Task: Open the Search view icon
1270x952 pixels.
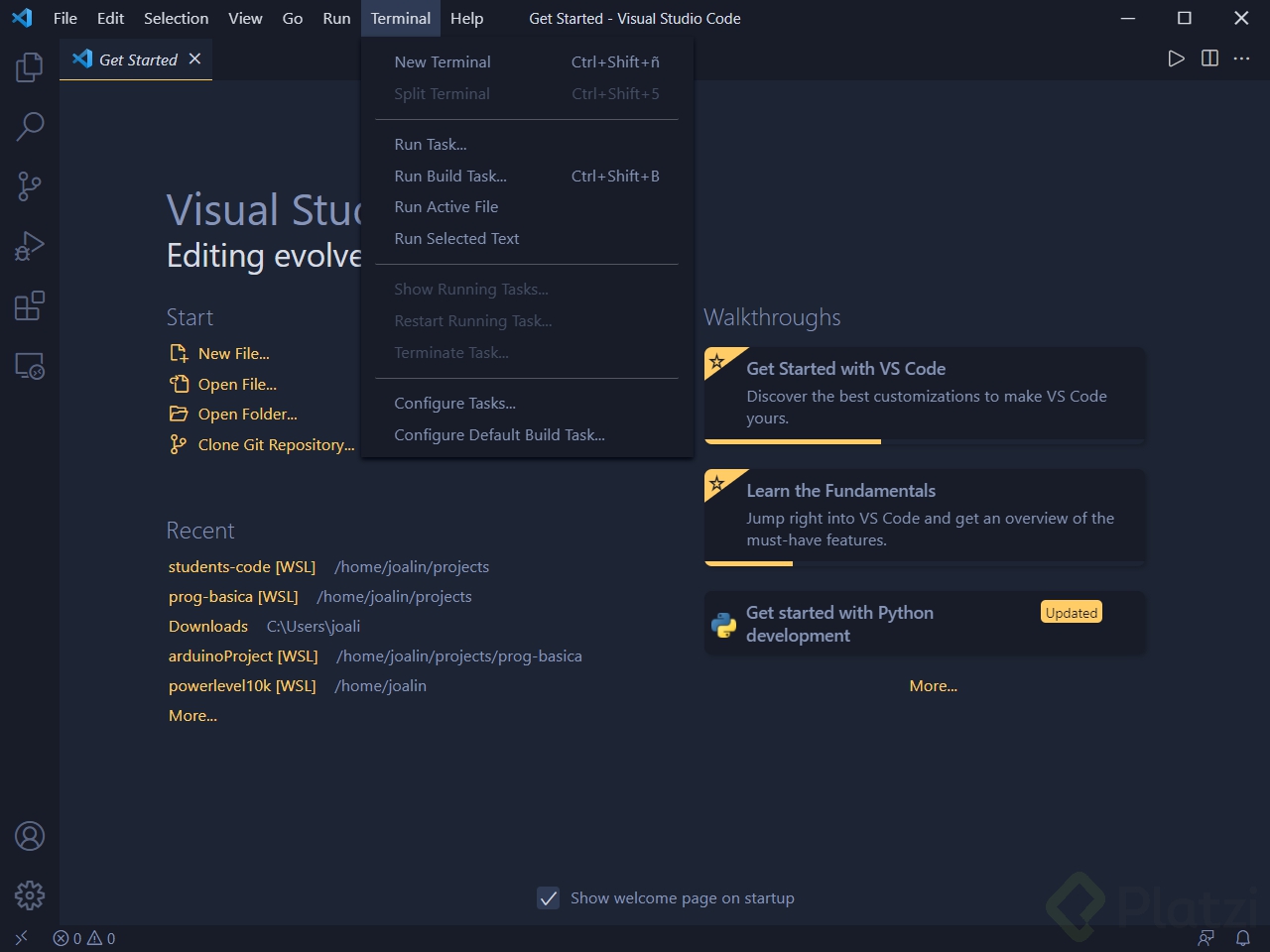Action: pyautogui.click(x=30, y=127)
